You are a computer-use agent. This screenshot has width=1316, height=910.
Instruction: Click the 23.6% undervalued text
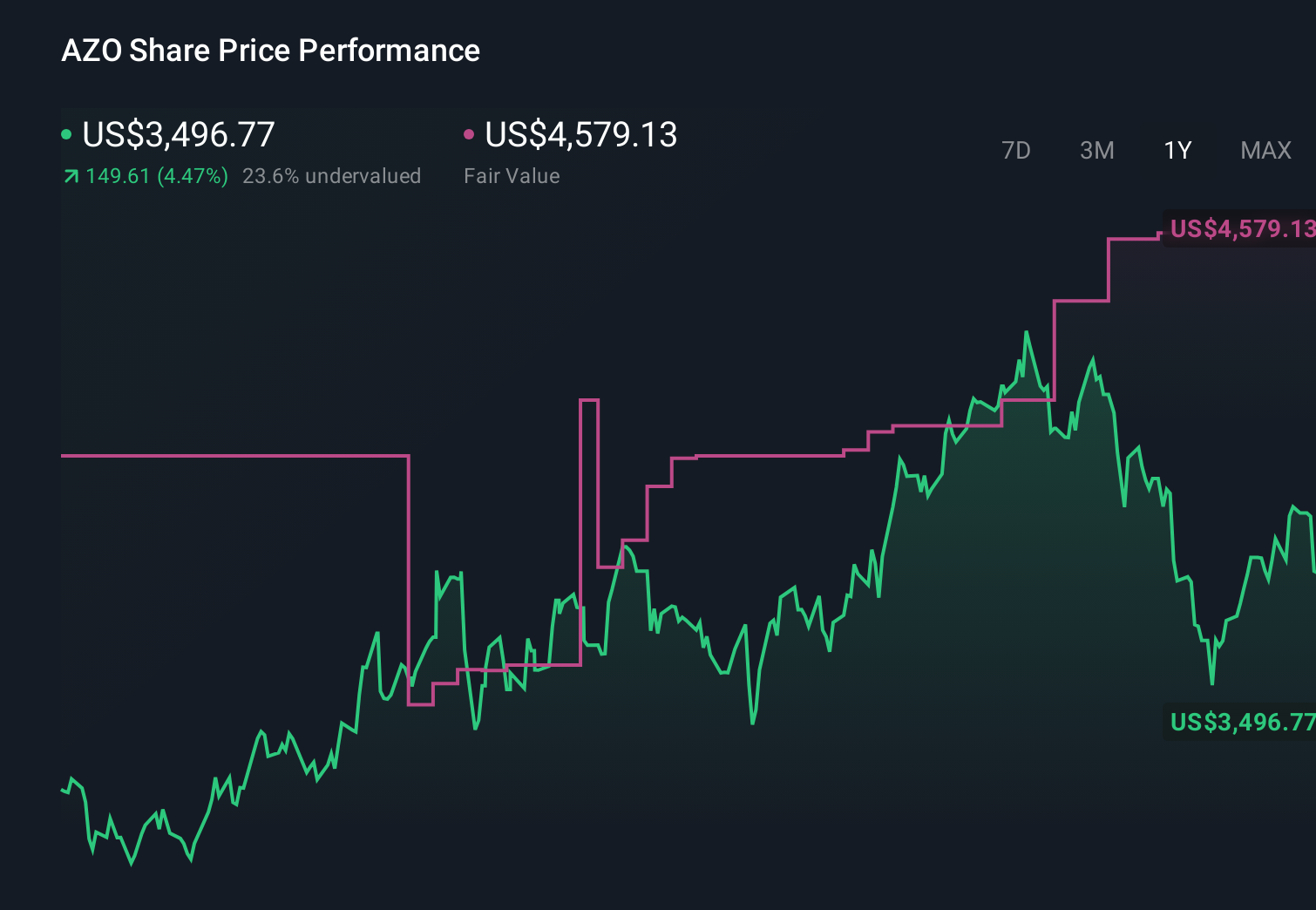point(331,176)
